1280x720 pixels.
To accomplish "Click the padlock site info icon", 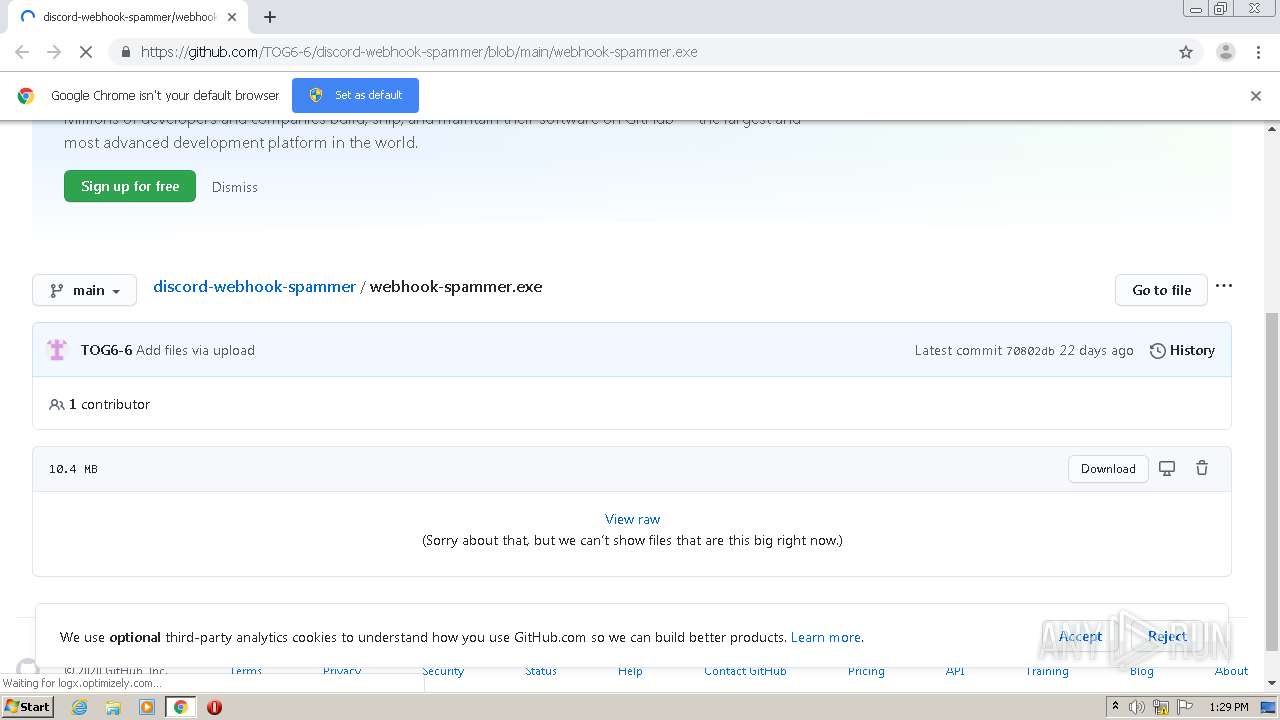I will click(x=125, y=52).
